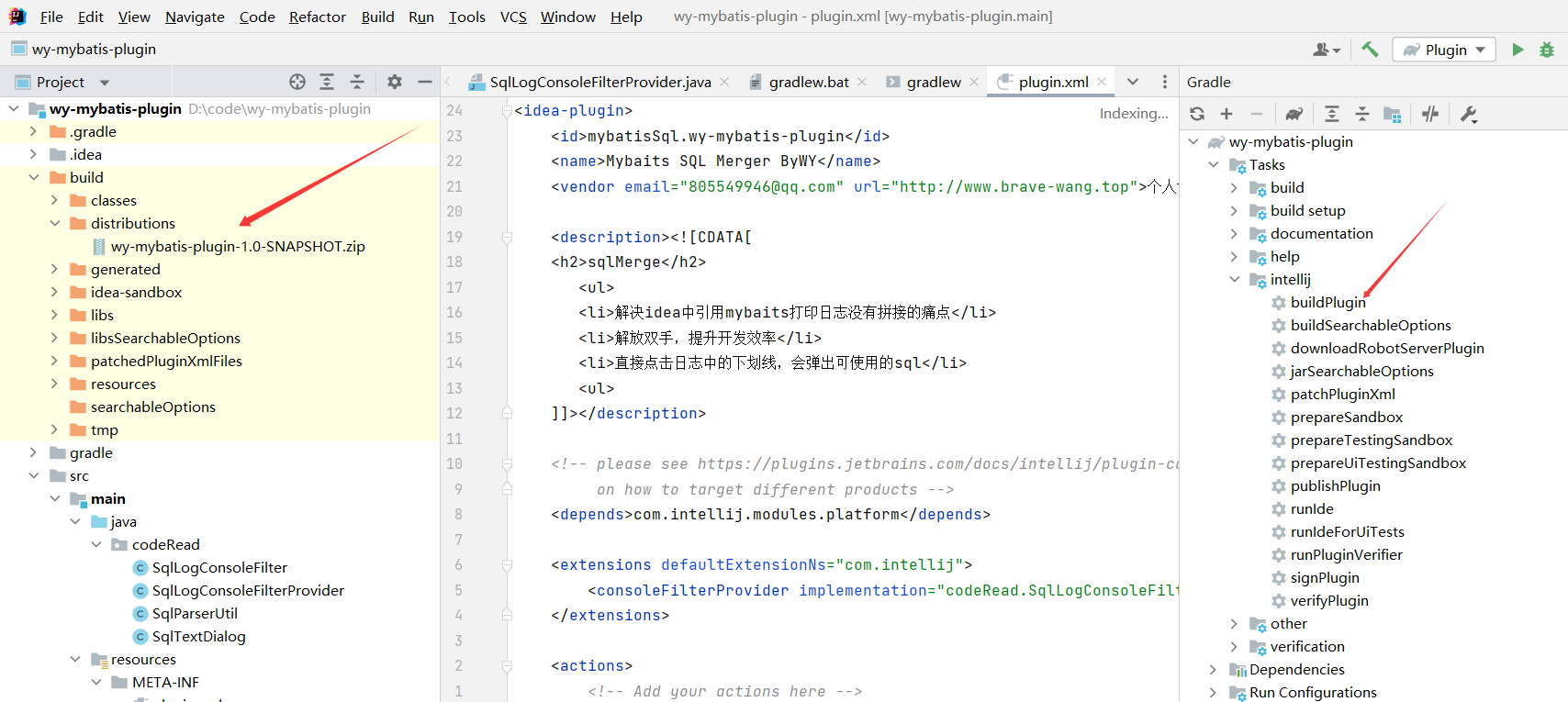Open the VCS menu

513,17
